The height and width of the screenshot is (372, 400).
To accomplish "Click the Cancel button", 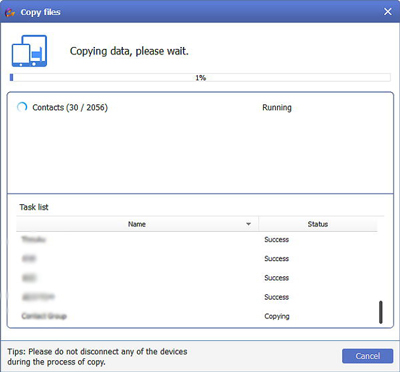I will [x=367, y=356].
